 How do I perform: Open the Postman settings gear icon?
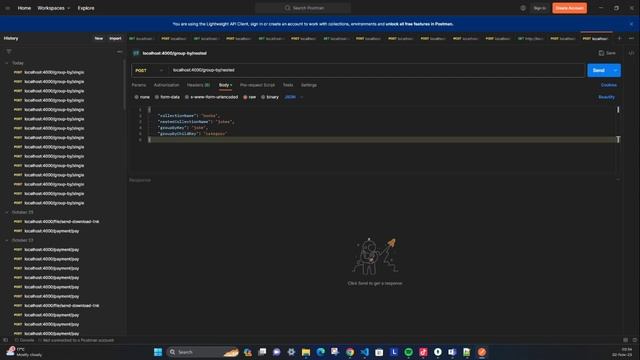523,8
